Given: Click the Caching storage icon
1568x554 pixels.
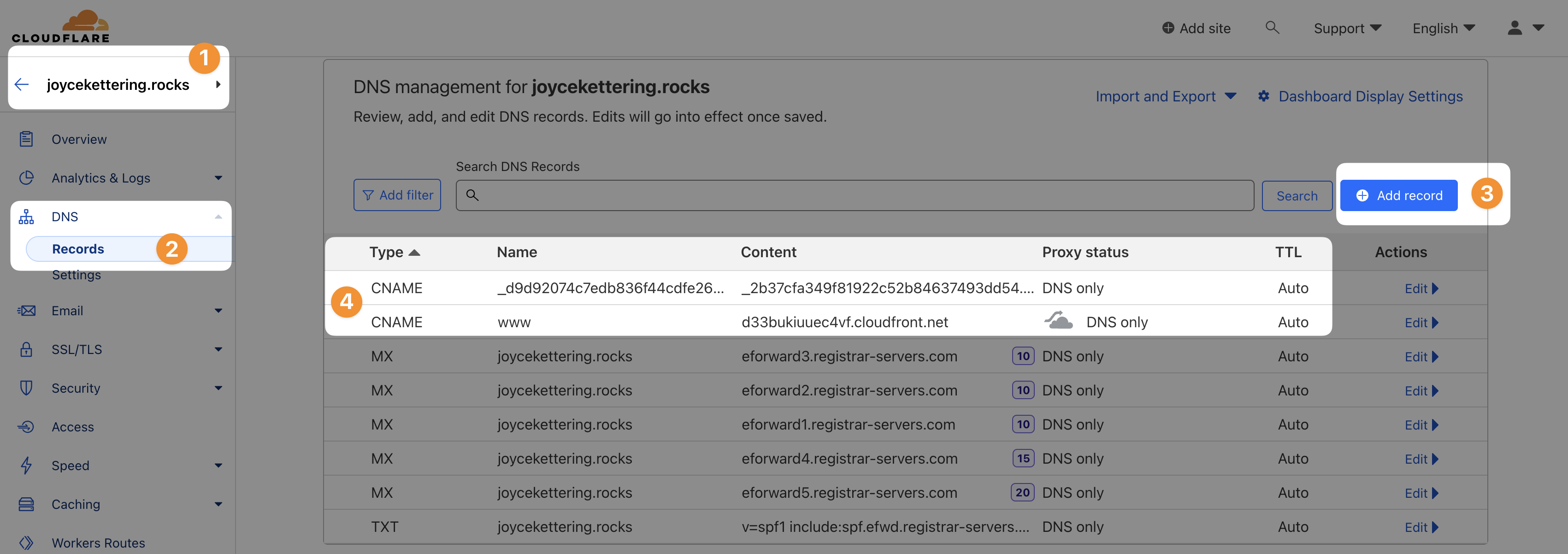Looking at the screenshot, I should pyautogui.click(x=26, y=504).
